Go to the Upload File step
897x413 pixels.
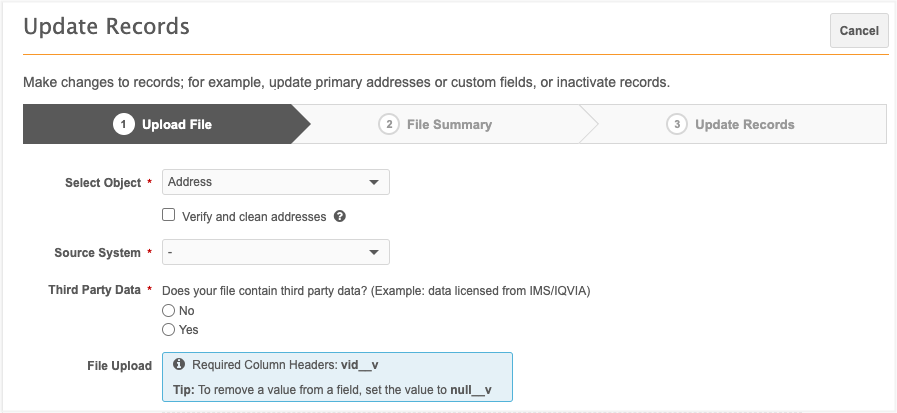pyautogui.click(x=166, y=124)
